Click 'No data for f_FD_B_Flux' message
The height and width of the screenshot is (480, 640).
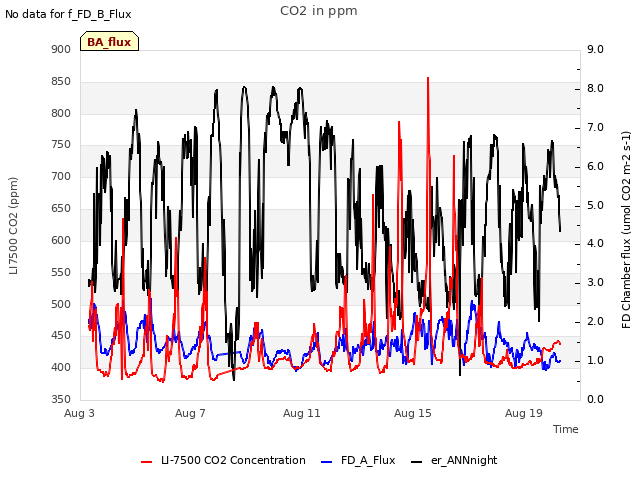point(68,14)
